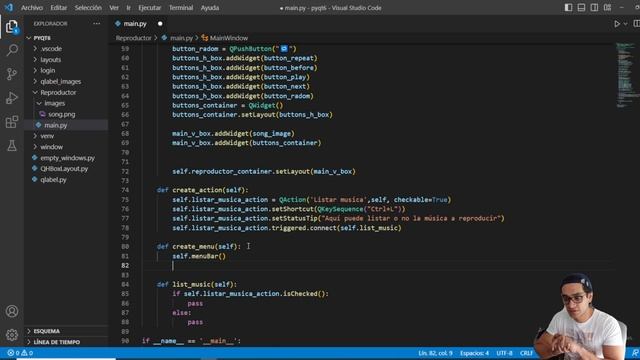
Task: Open the Ir menu
Action: click(128, 8)
